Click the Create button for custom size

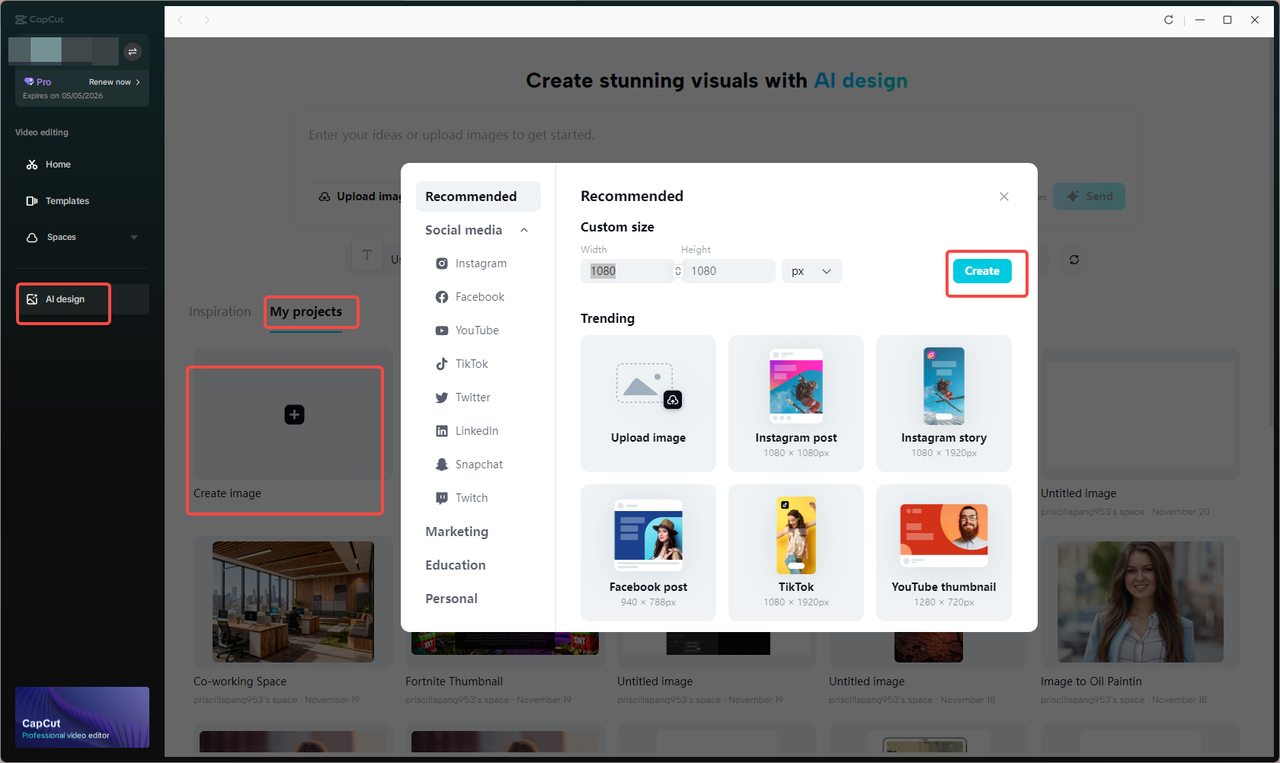point(981,270)
